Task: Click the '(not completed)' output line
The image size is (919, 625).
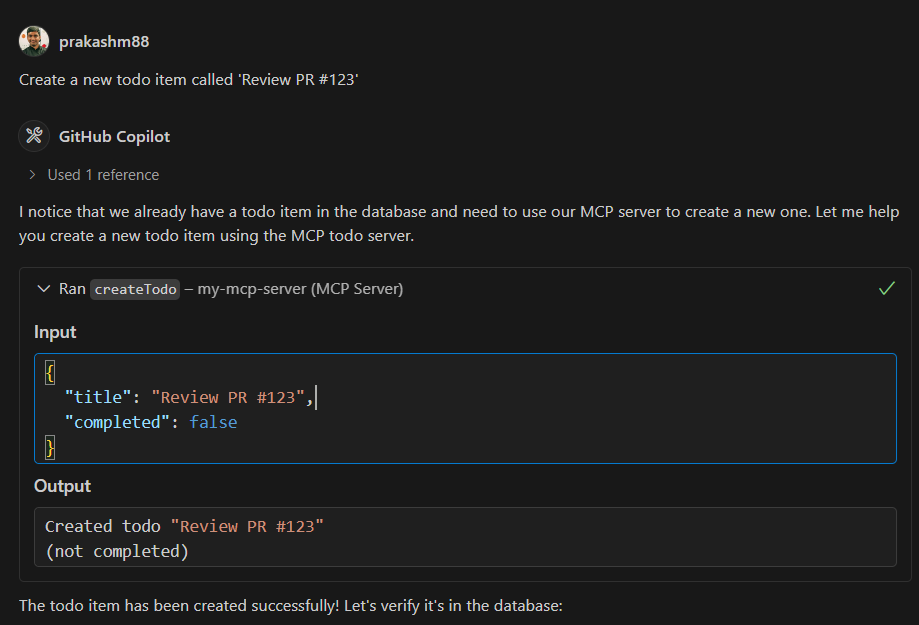Action: tap(117, 551)
